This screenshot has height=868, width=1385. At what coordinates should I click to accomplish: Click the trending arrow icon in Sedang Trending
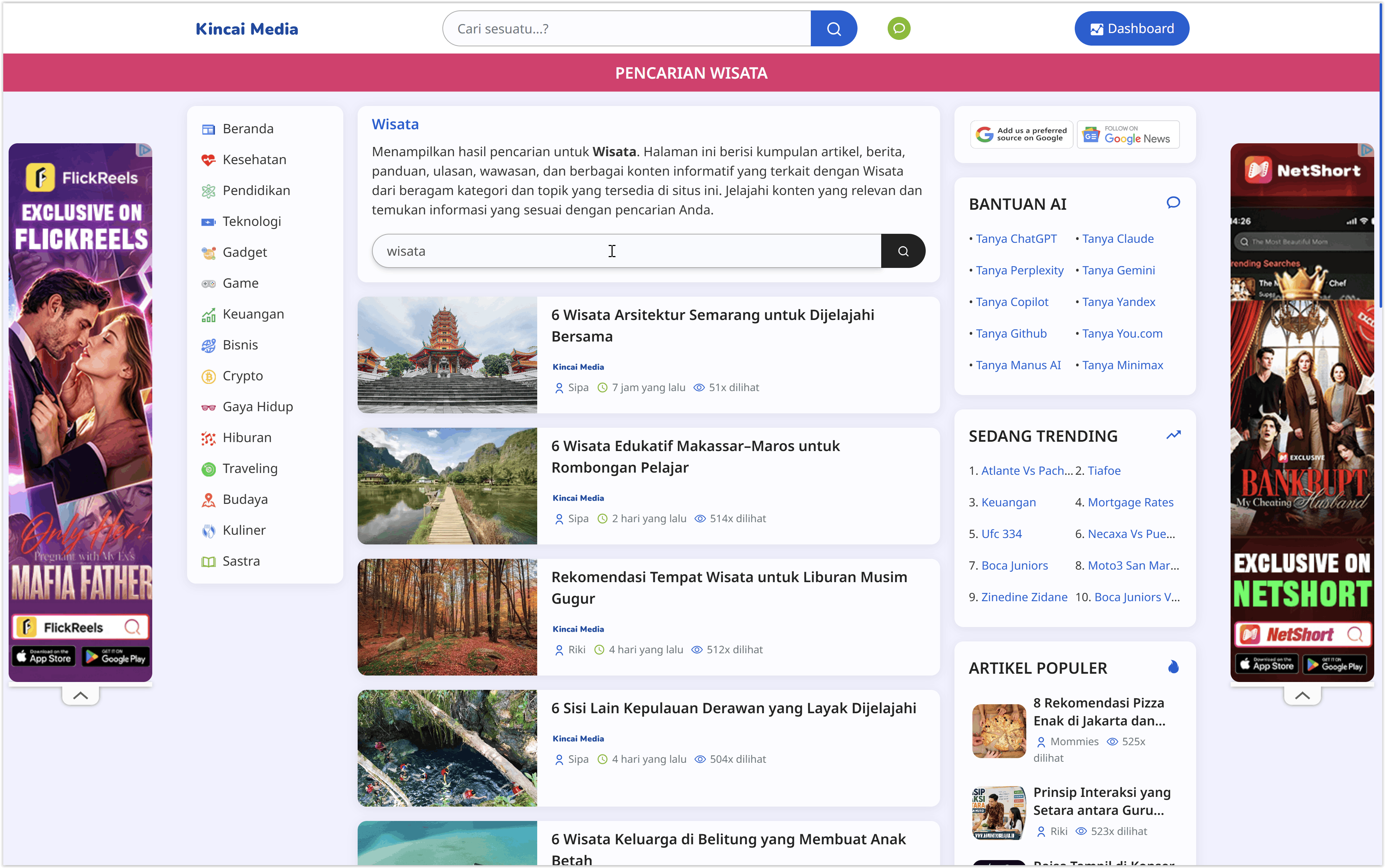[x=1173, y=435]
